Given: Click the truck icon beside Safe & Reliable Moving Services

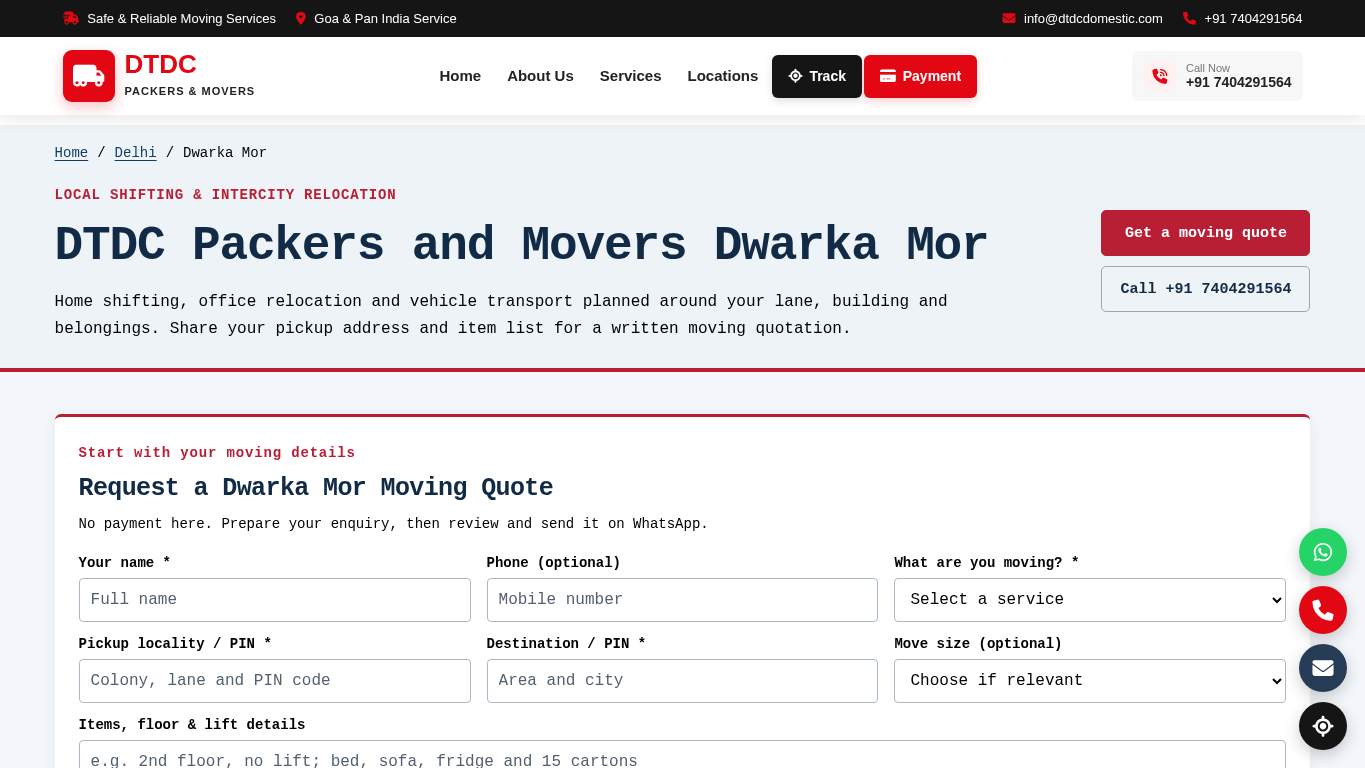Looking at the screenshot, I should 71,18.
